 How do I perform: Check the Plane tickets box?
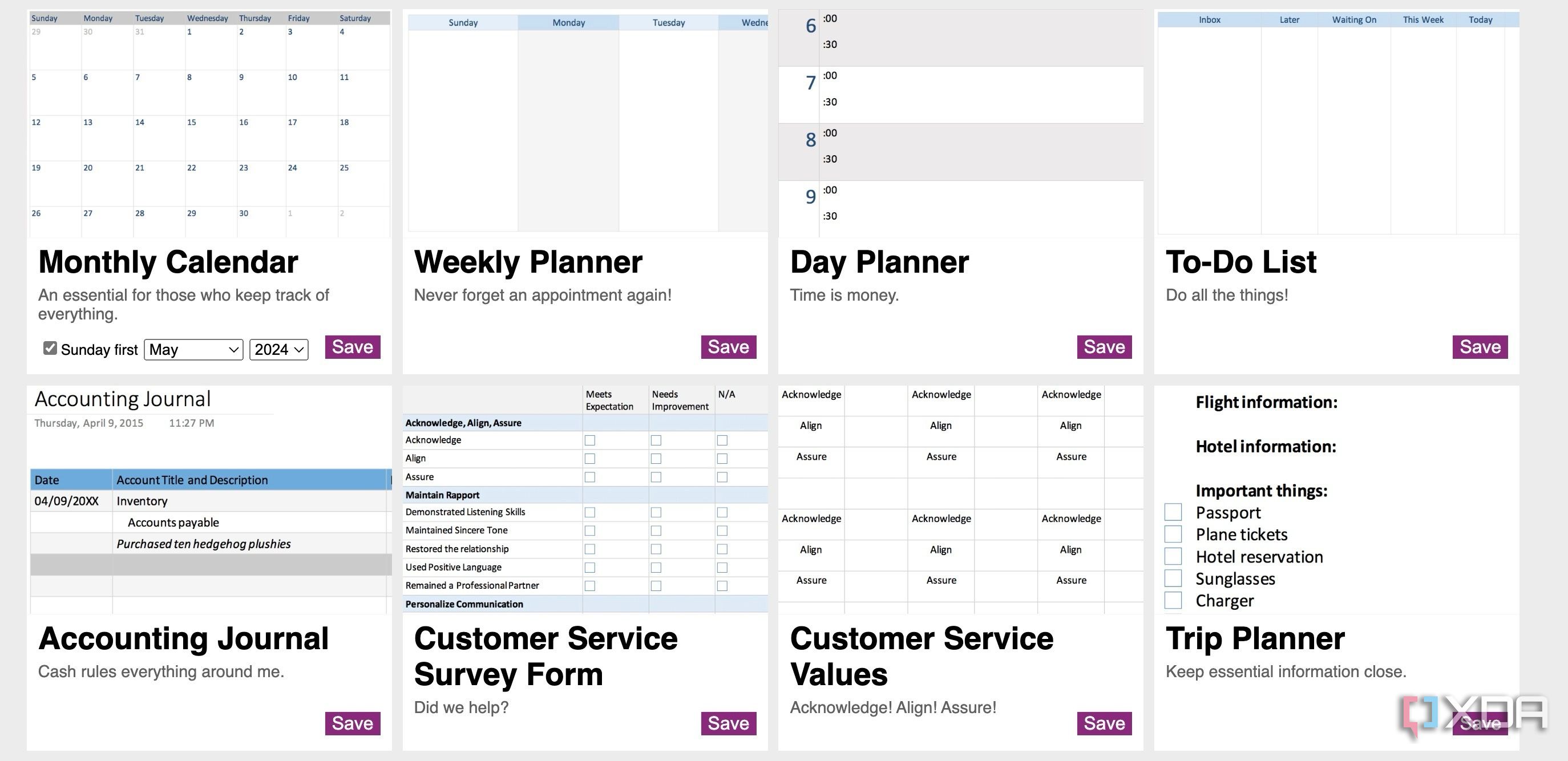(x=1173, y=534)
